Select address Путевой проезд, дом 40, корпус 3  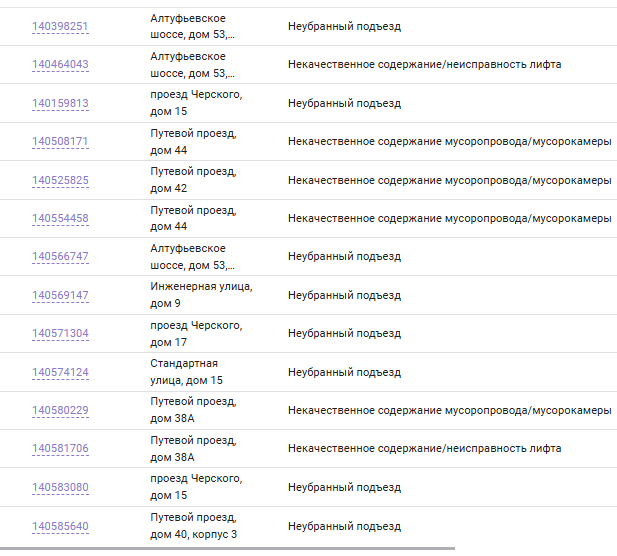tap(193, 526)
